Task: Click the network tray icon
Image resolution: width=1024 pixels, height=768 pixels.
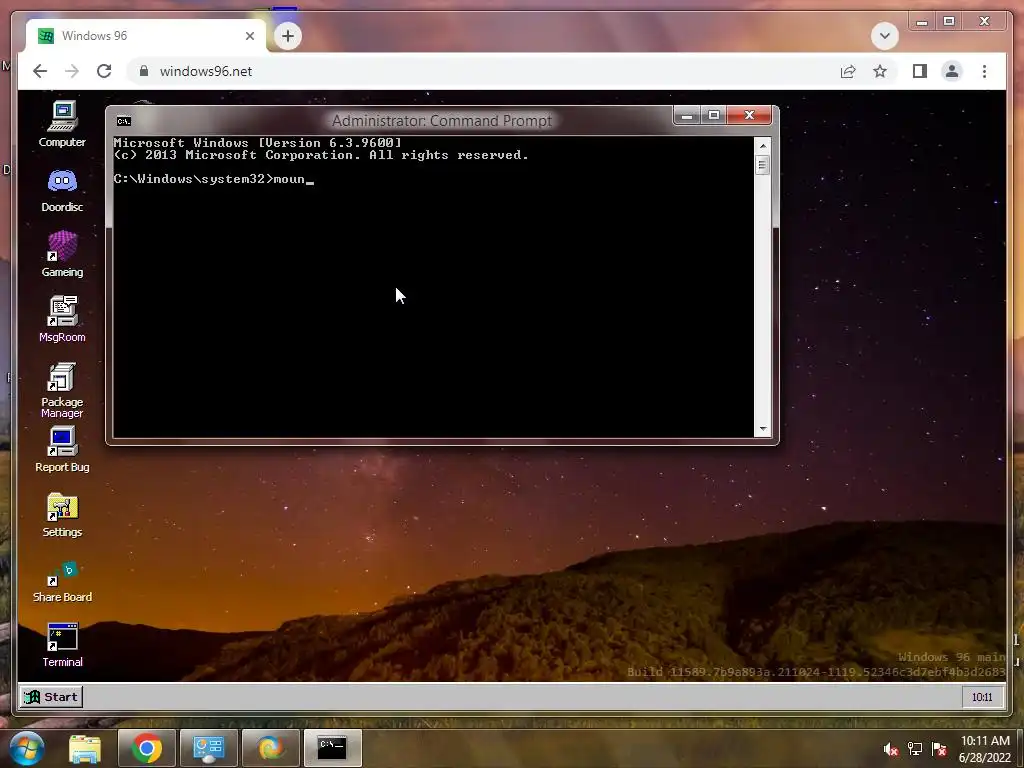Action: (x=915, y=749)
